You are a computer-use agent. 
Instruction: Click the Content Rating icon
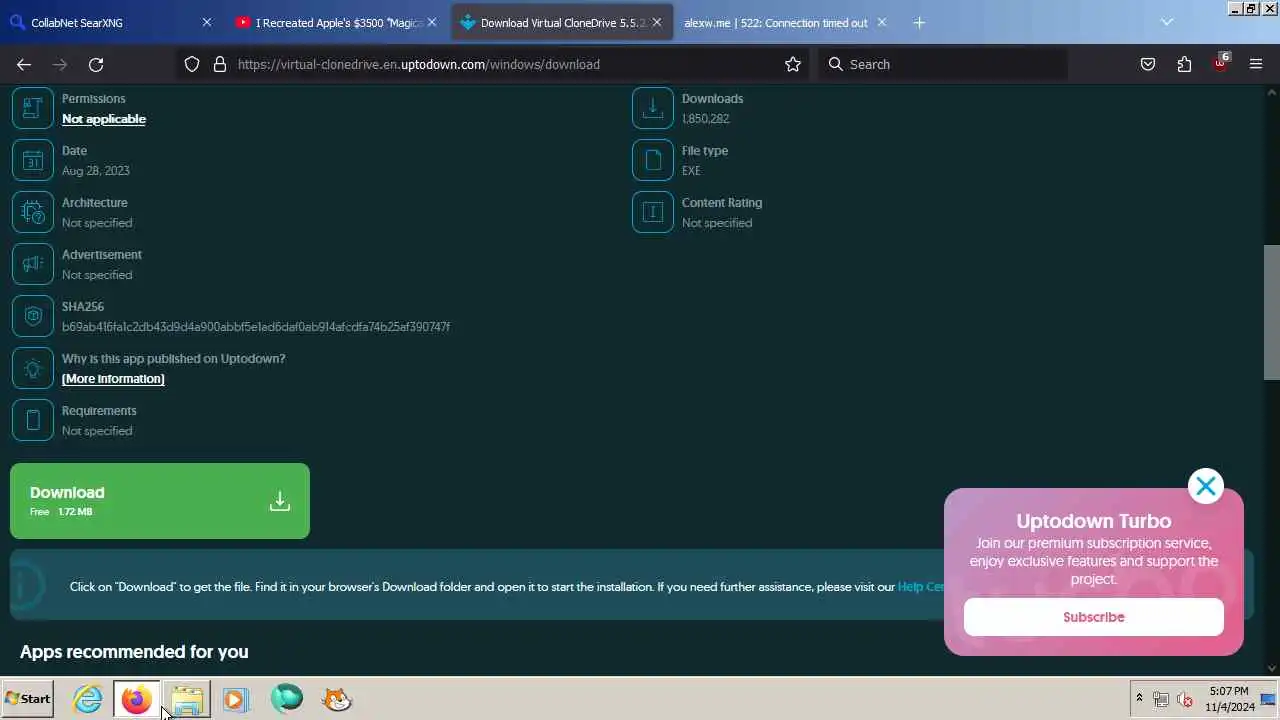653,212
